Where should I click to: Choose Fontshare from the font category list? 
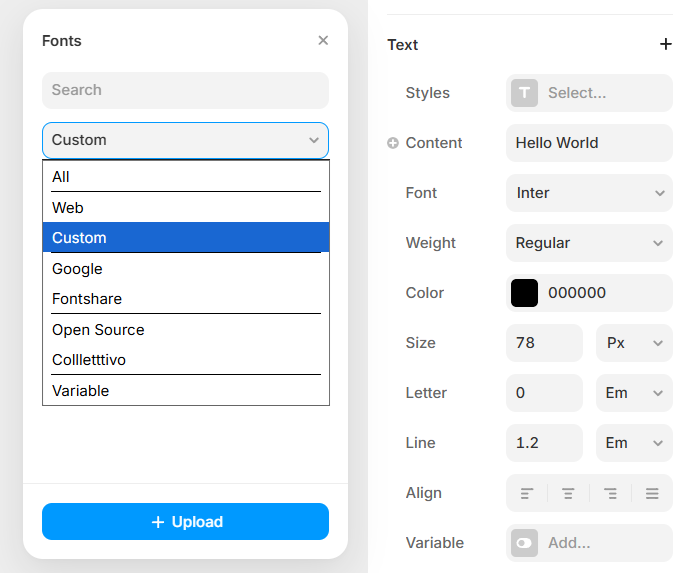tap(87, 299)
